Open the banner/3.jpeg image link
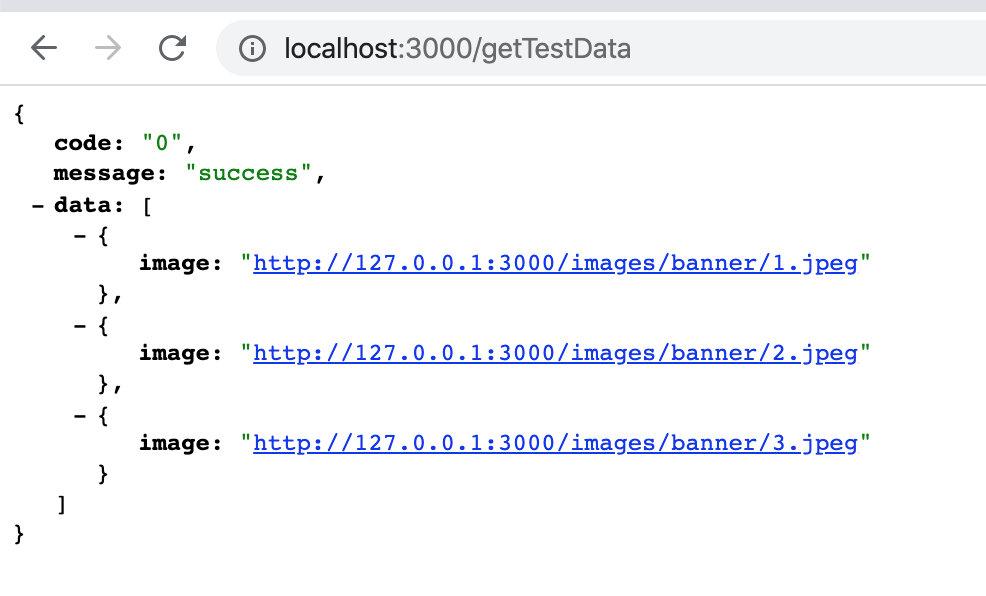 (555, 443)
